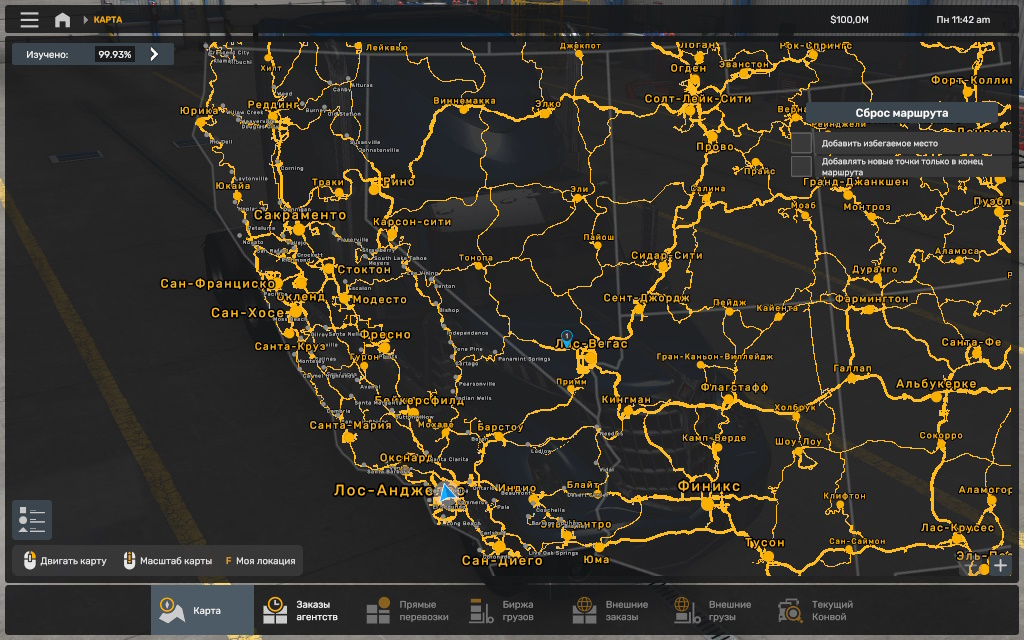Open the hamburger main menu
Image resolution: width=1024 pixels, height=640 pixels.
coord(29,20)
